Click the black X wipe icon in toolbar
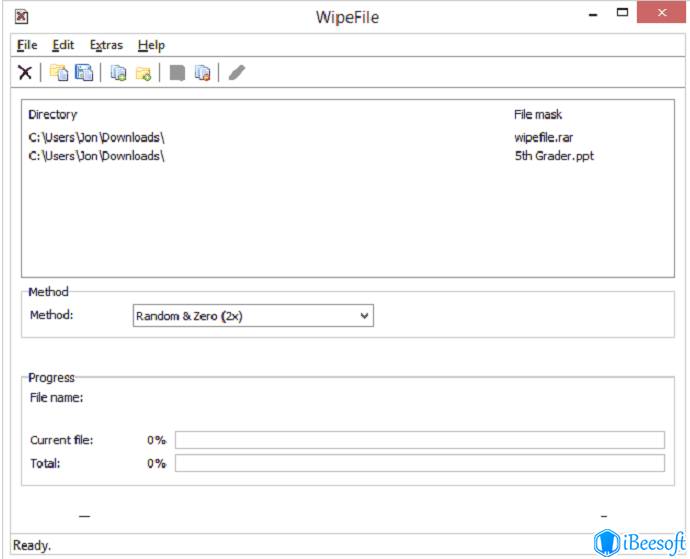This screenshot has height=559, width=690. pyautogui.click(x=25, y=72)
